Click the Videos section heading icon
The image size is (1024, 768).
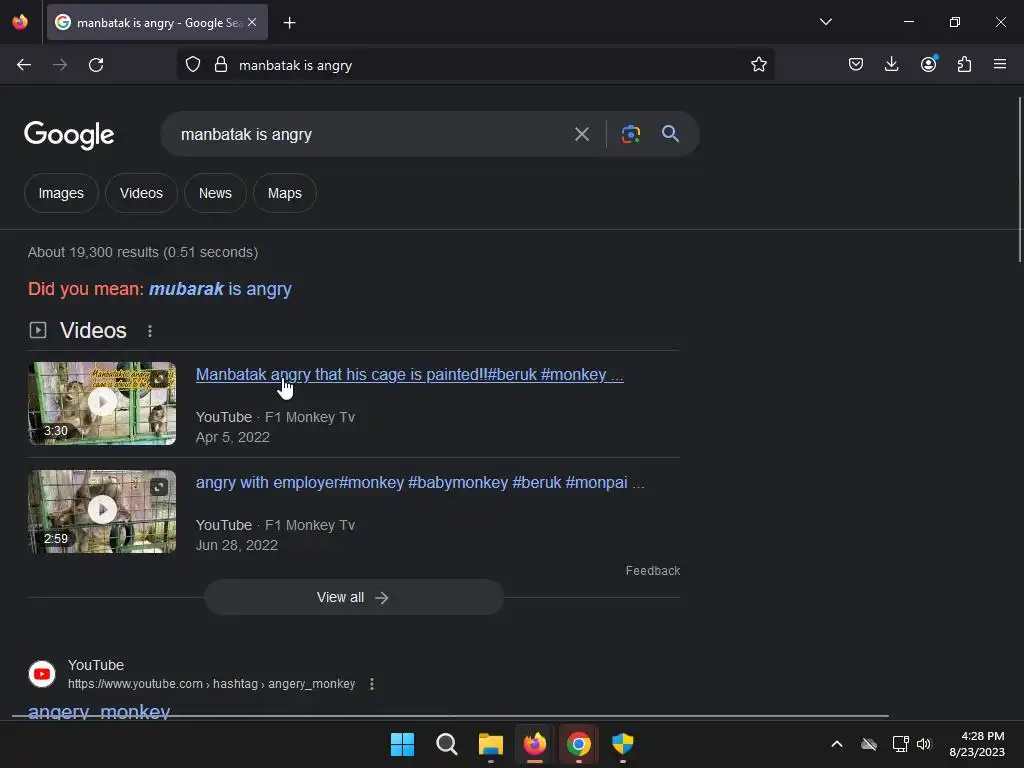(x=38, y=330)
